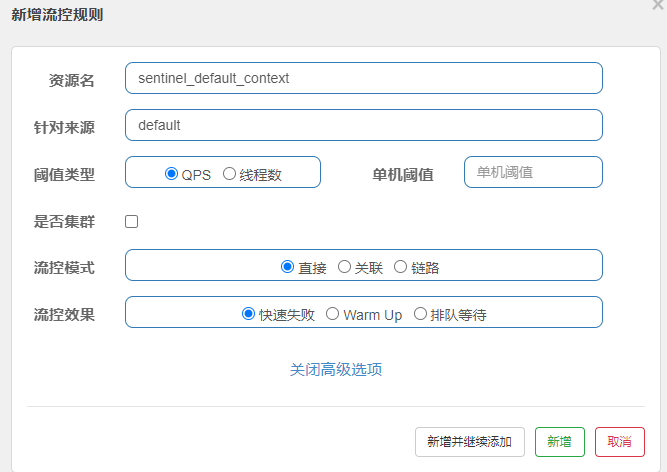Choose 链路 flow control mode
Screen dimensions: 667x472
pos(400,267)
